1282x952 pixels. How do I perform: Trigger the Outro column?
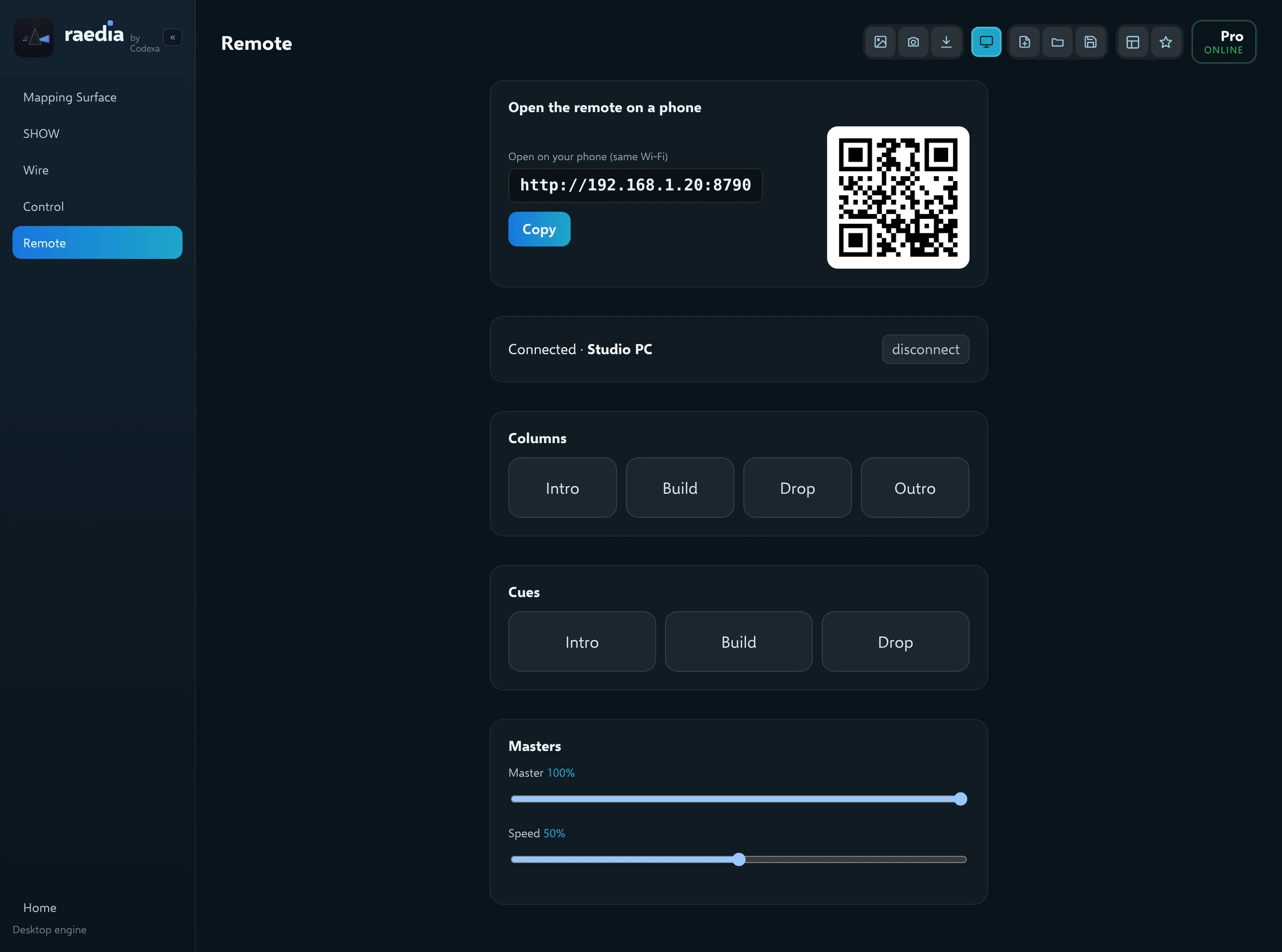pyautogui.click(x=915, y=487)
